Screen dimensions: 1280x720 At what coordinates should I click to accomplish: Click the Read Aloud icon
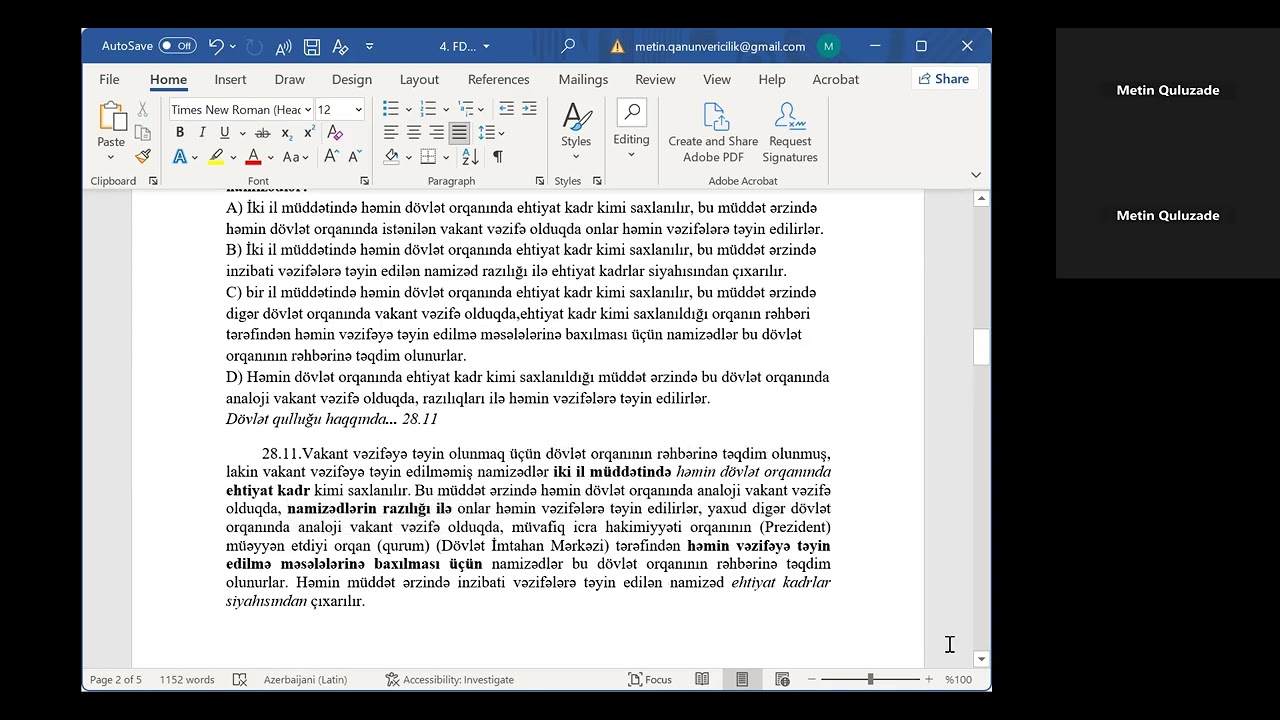pyautogui.click(x=283, y=46)
